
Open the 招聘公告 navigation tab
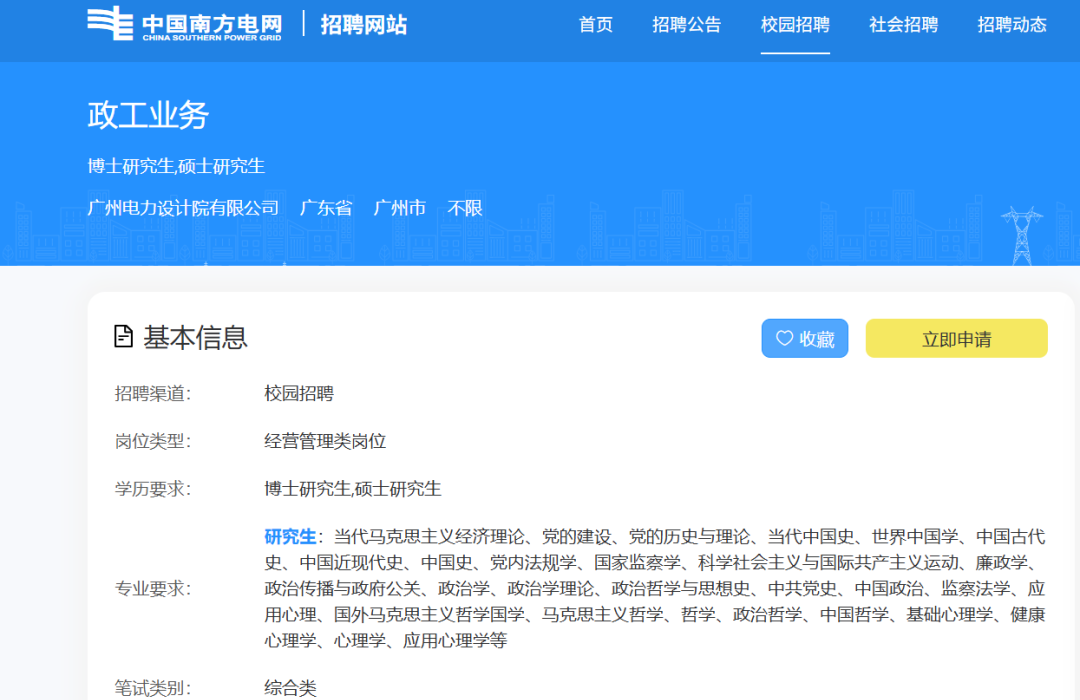point(686,25)
